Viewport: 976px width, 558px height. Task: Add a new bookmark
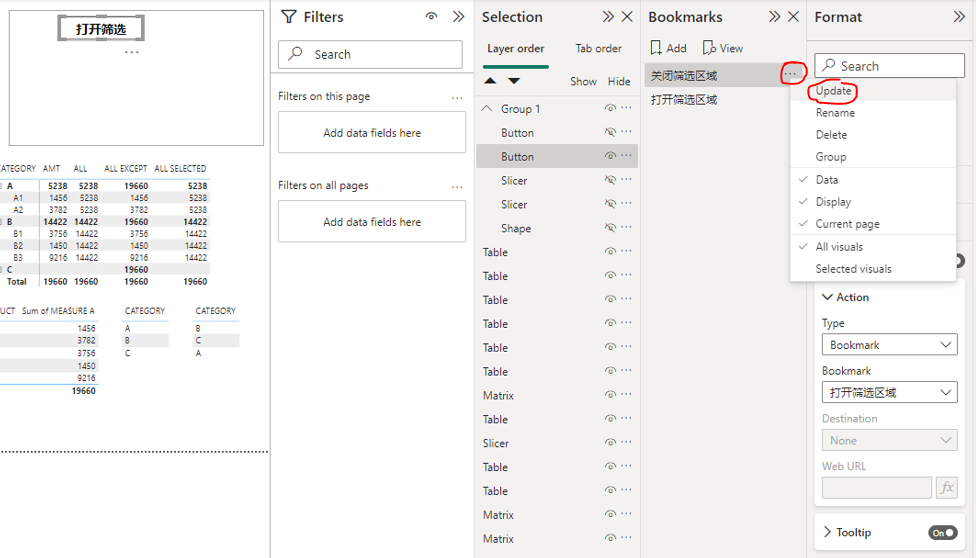[x=668, y=48]
